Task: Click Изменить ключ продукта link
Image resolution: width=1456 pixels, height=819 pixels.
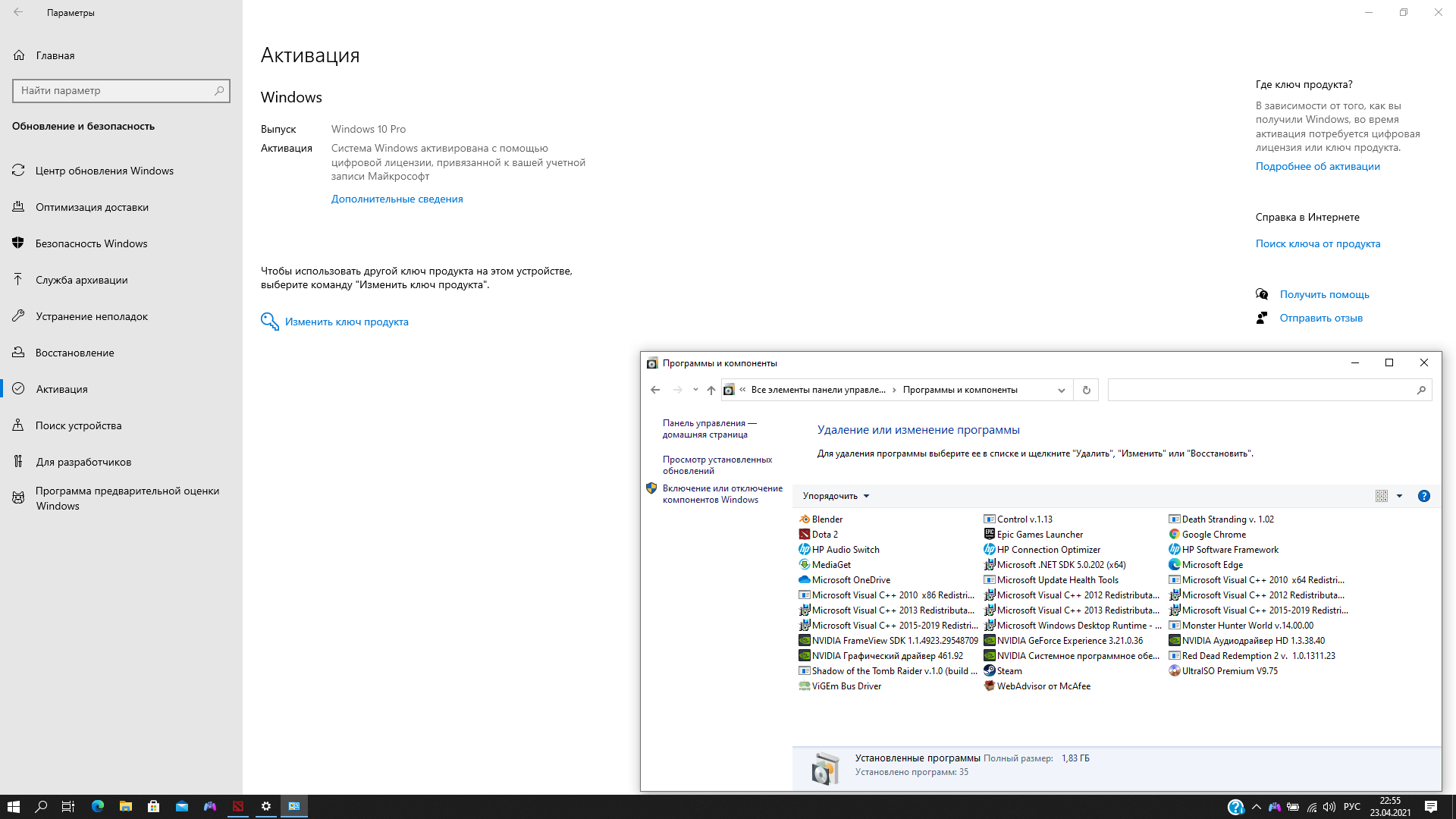Action: [x=347, y=322]
